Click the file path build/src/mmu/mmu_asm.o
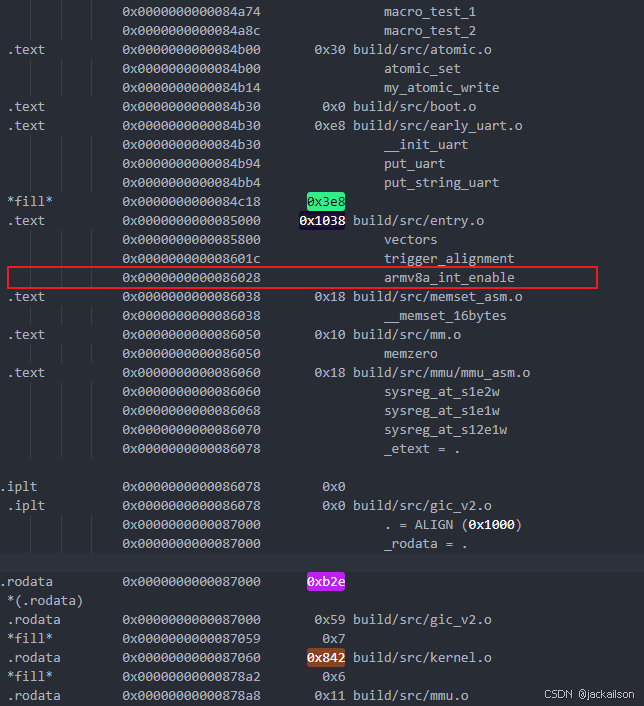 tap(441, 373)
